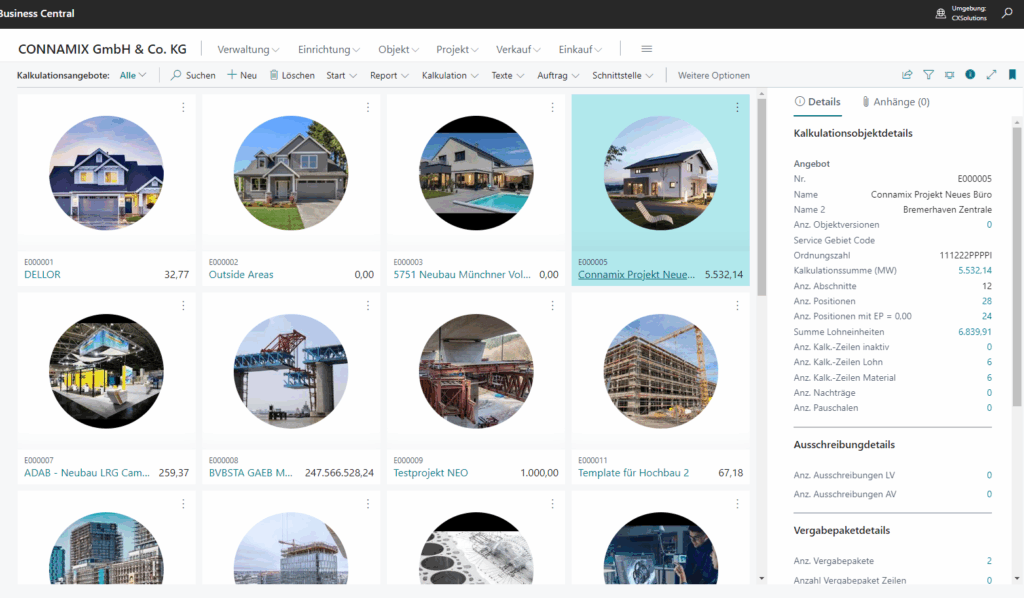Open the Kalkulation dropdown

(x=450, y=75)
